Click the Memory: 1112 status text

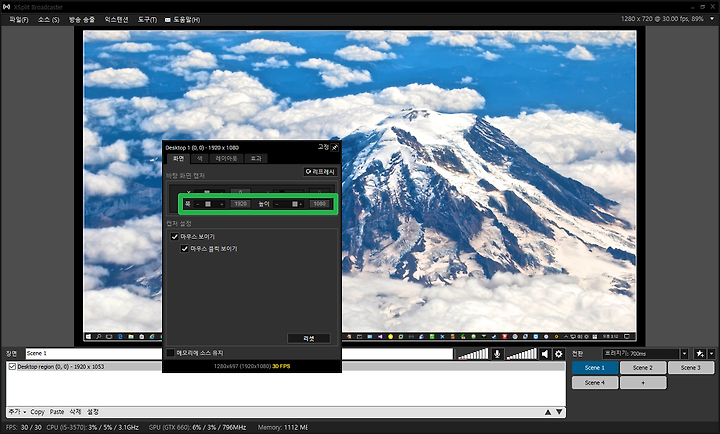tap(282, 427)
